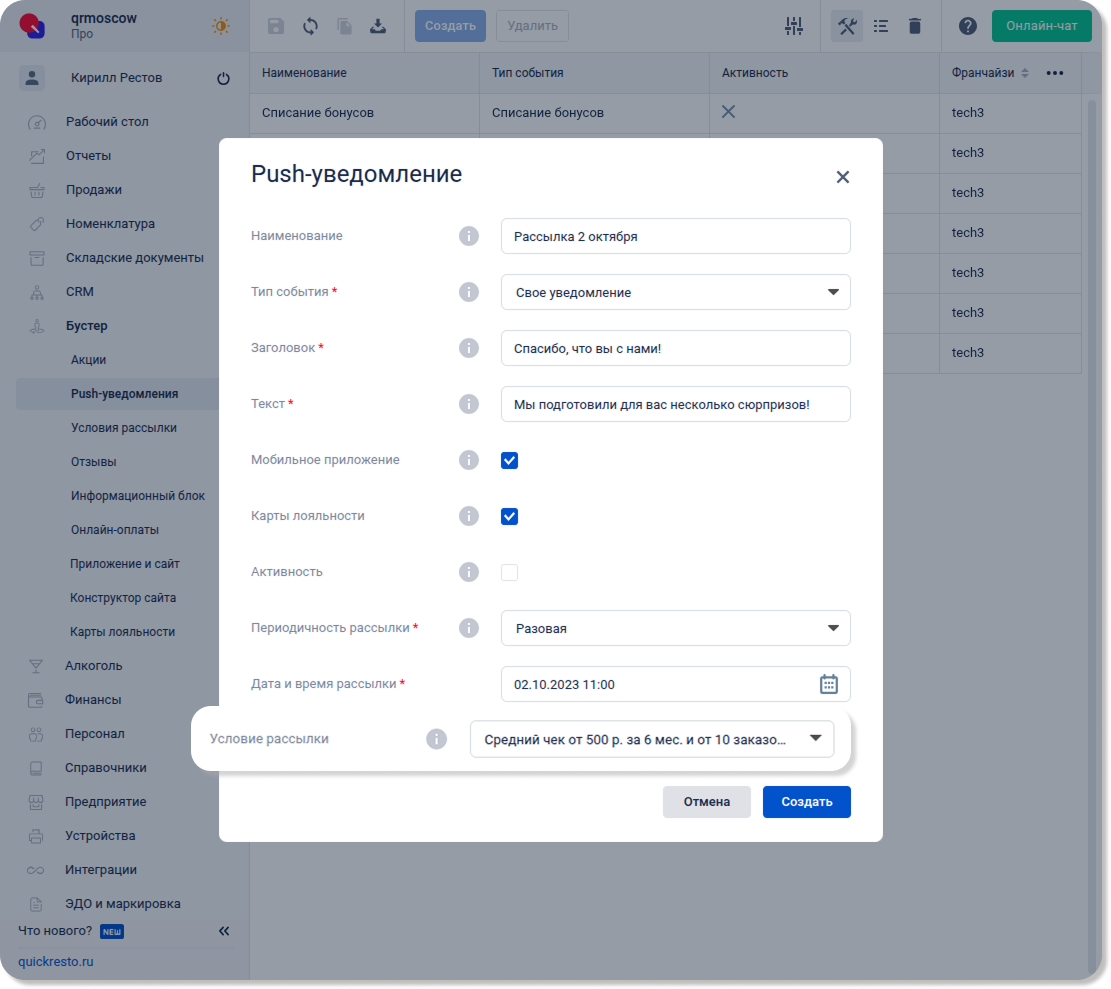Click the Отмена button
The image size is (1111, 989).
pyautogui.click(x=706, y=801)
